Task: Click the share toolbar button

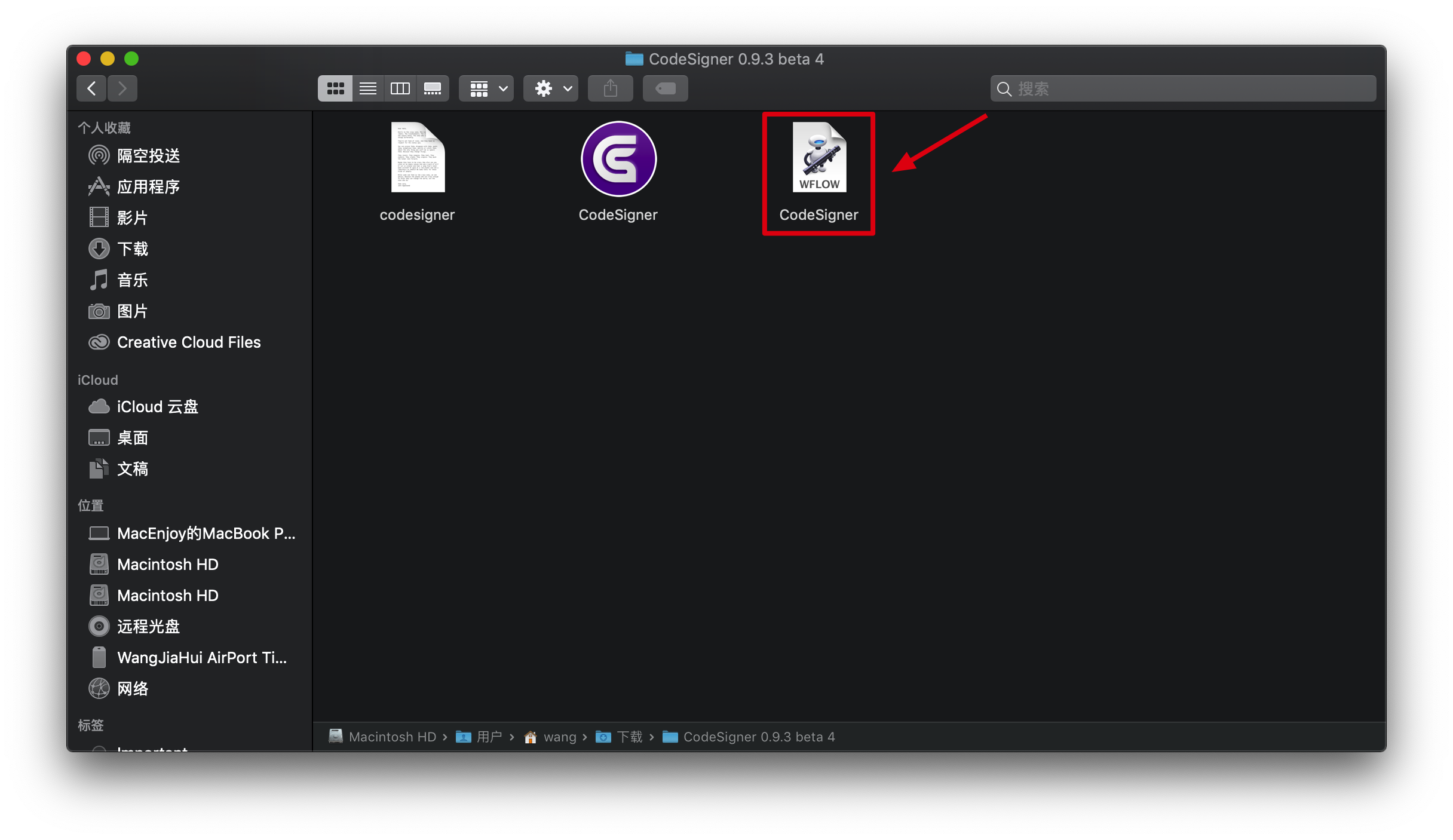Action: (610, 88)
